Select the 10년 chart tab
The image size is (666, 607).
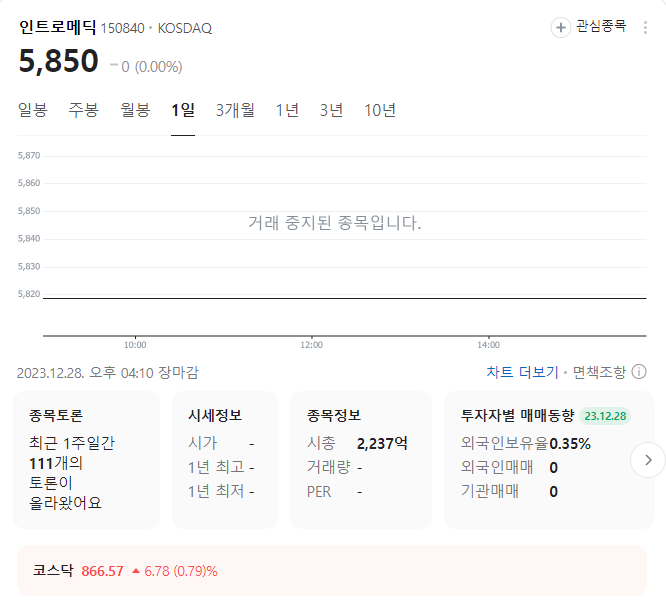pos(380,110)
